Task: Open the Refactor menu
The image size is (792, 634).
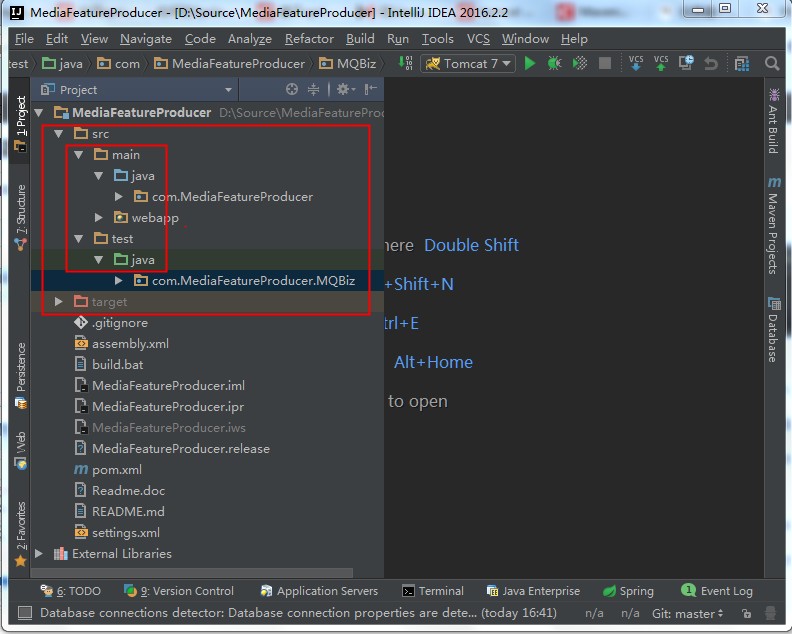Action: click(x=309, y=39)
